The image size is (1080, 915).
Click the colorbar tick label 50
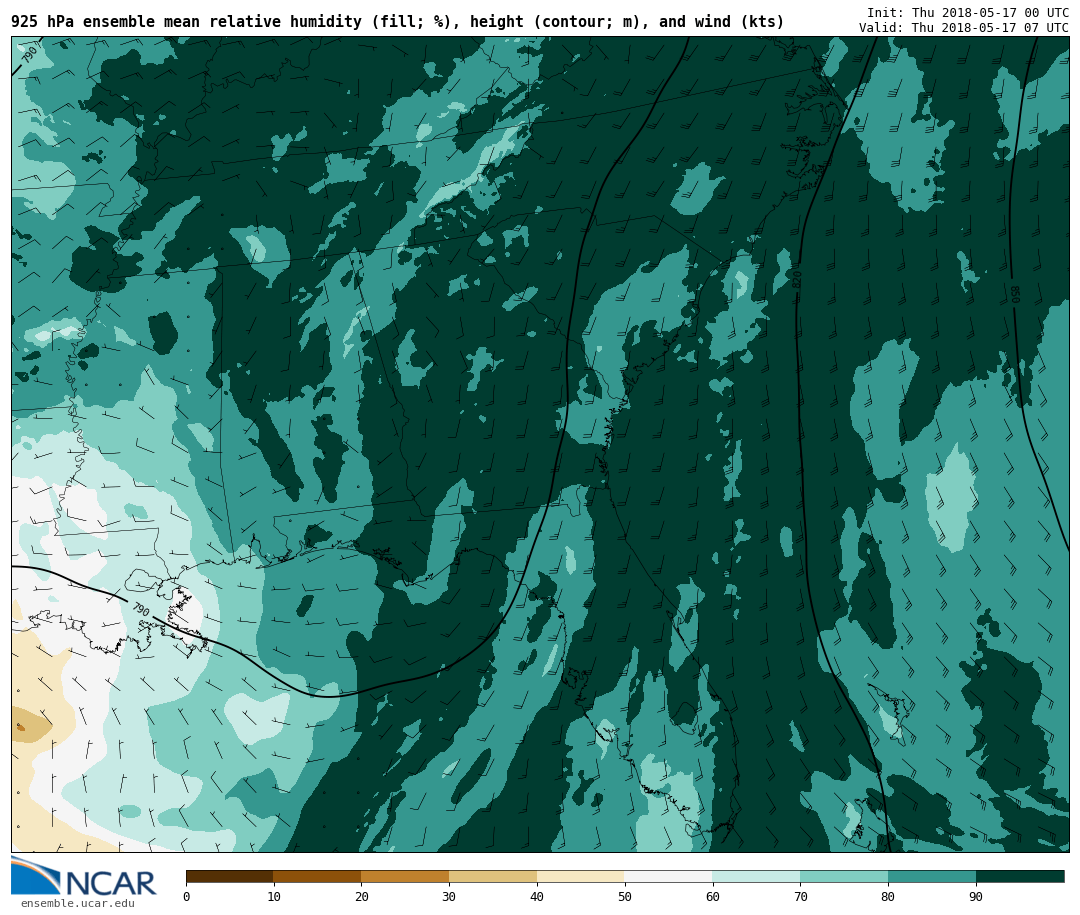tap(625, 896)
